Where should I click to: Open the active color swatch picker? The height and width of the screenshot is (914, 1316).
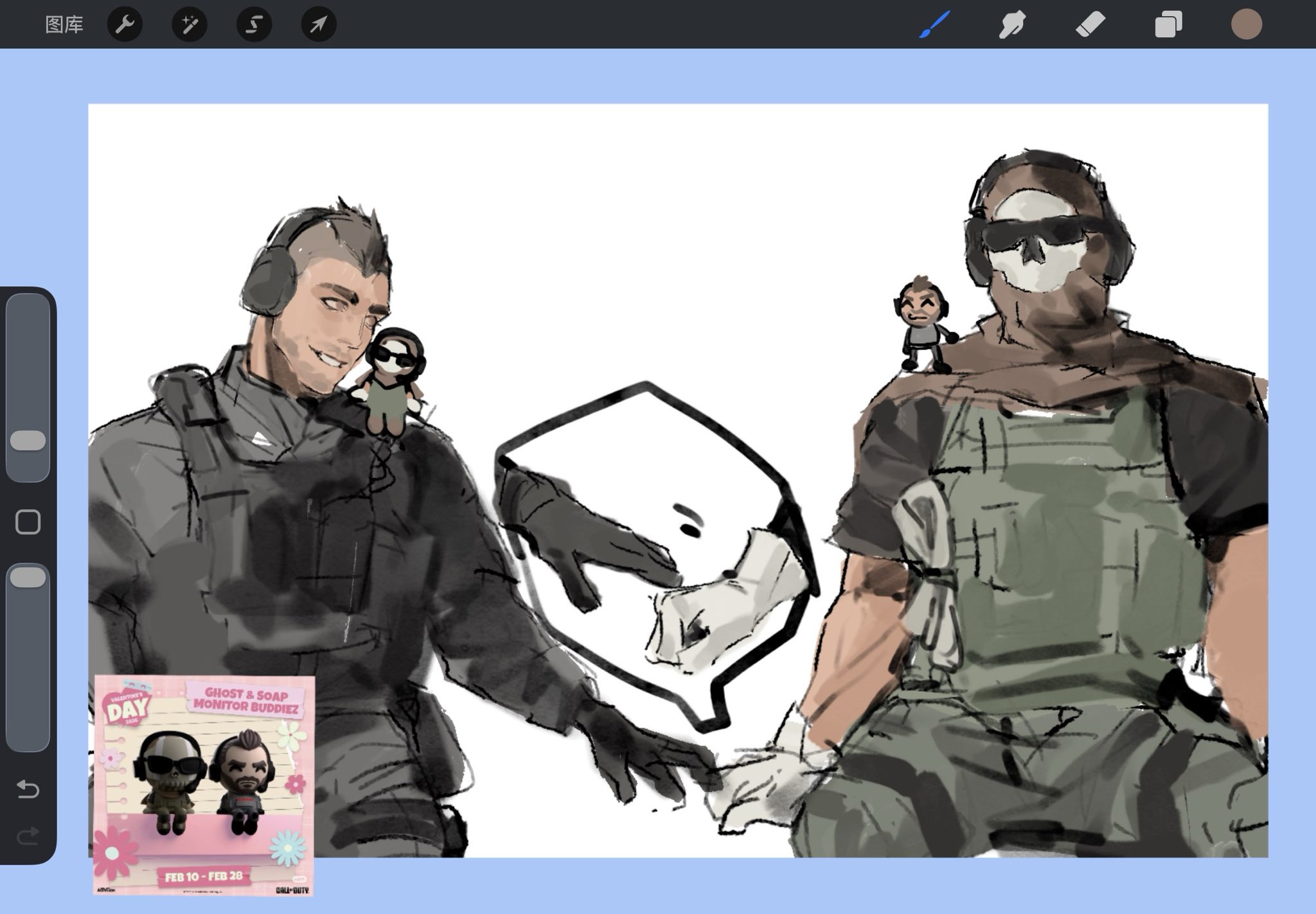(x=1246, y=25)
